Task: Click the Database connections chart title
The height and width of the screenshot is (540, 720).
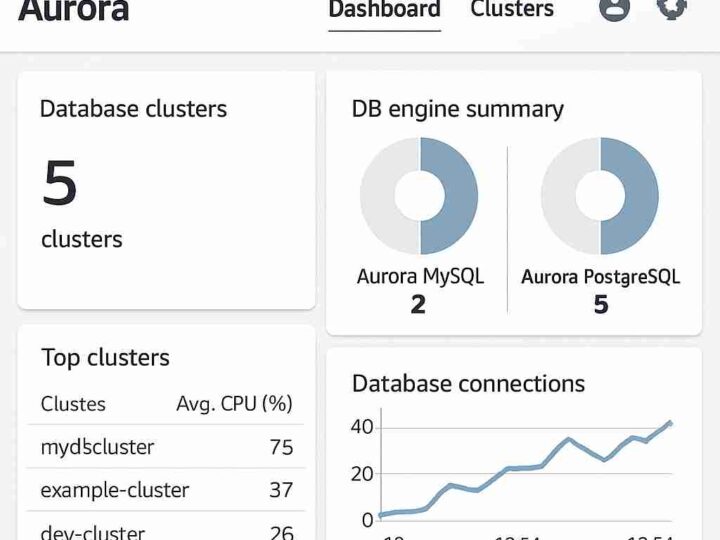Action: [468, 383]
